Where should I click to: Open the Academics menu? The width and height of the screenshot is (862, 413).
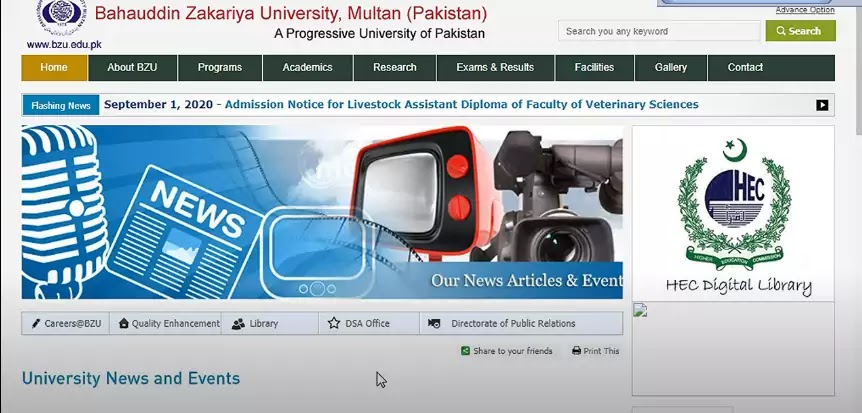(x=307, y=68)
